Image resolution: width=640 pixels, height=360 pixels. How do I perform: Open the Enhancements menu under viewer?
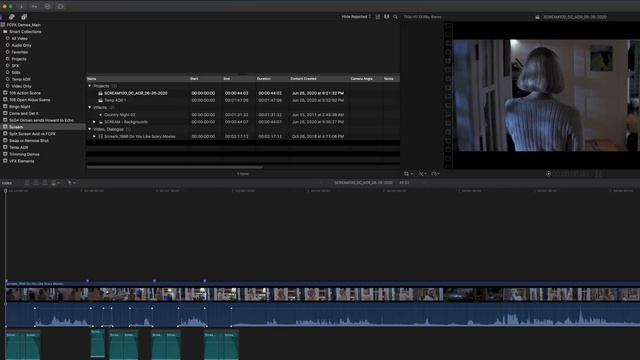pos(422,174)
